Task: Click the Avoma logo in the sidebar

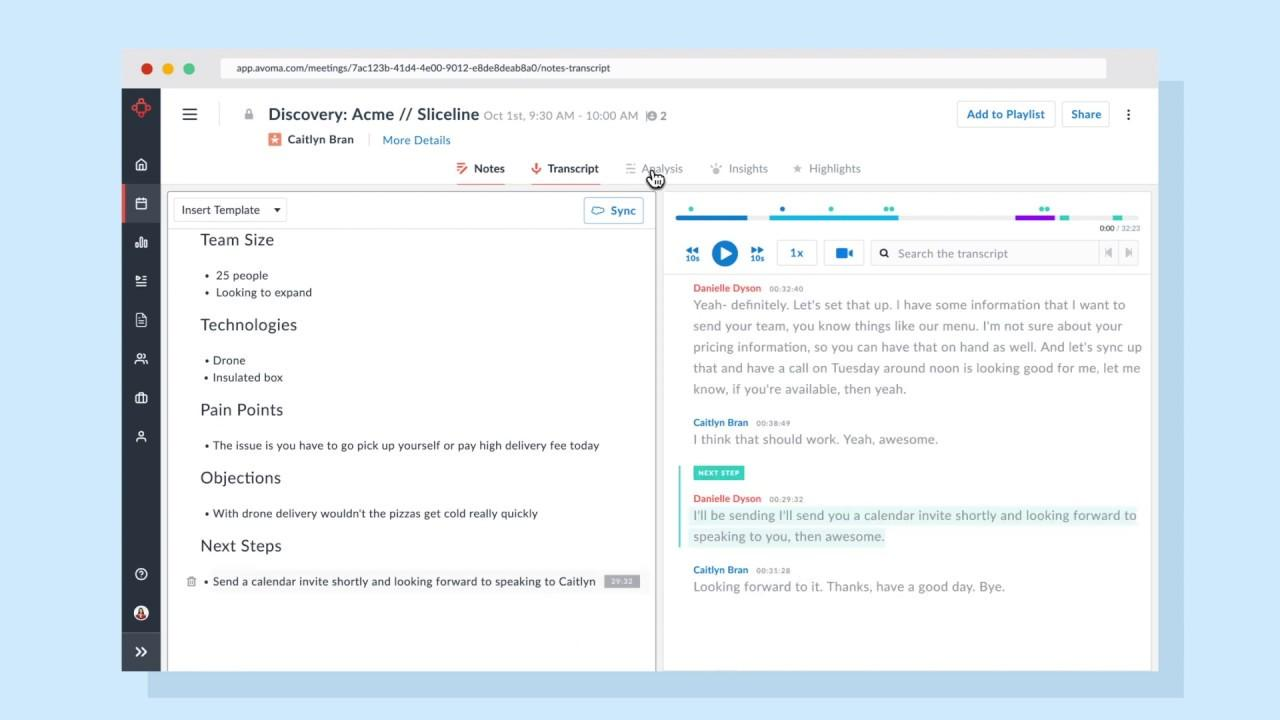Action: [141, 108]
